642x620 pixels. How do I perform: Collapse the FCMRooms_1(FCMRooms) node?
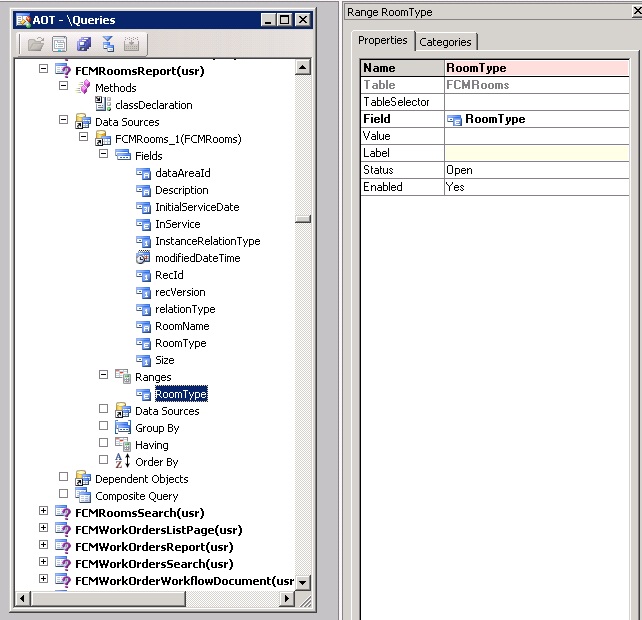[84, 136]
